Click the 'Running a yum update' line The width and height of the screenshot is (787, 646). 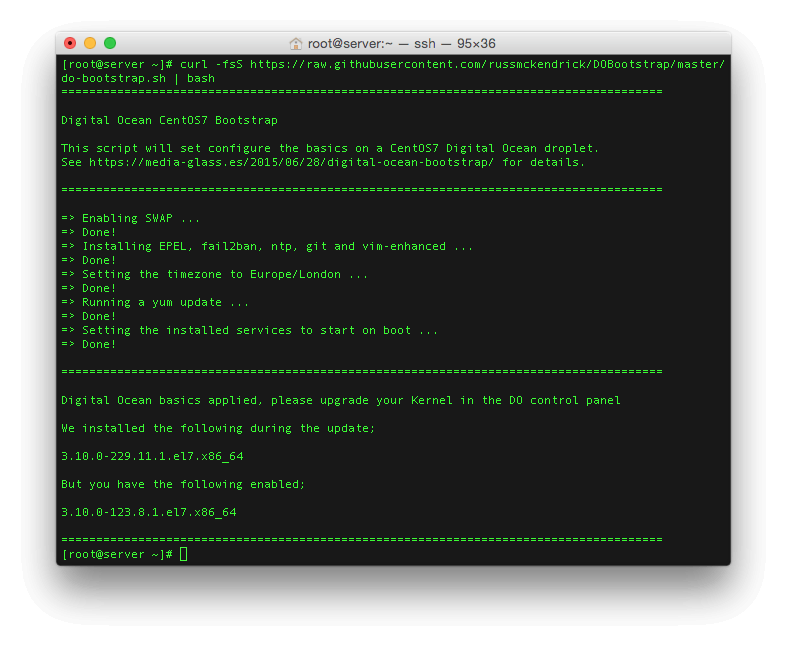click(155, 303)
